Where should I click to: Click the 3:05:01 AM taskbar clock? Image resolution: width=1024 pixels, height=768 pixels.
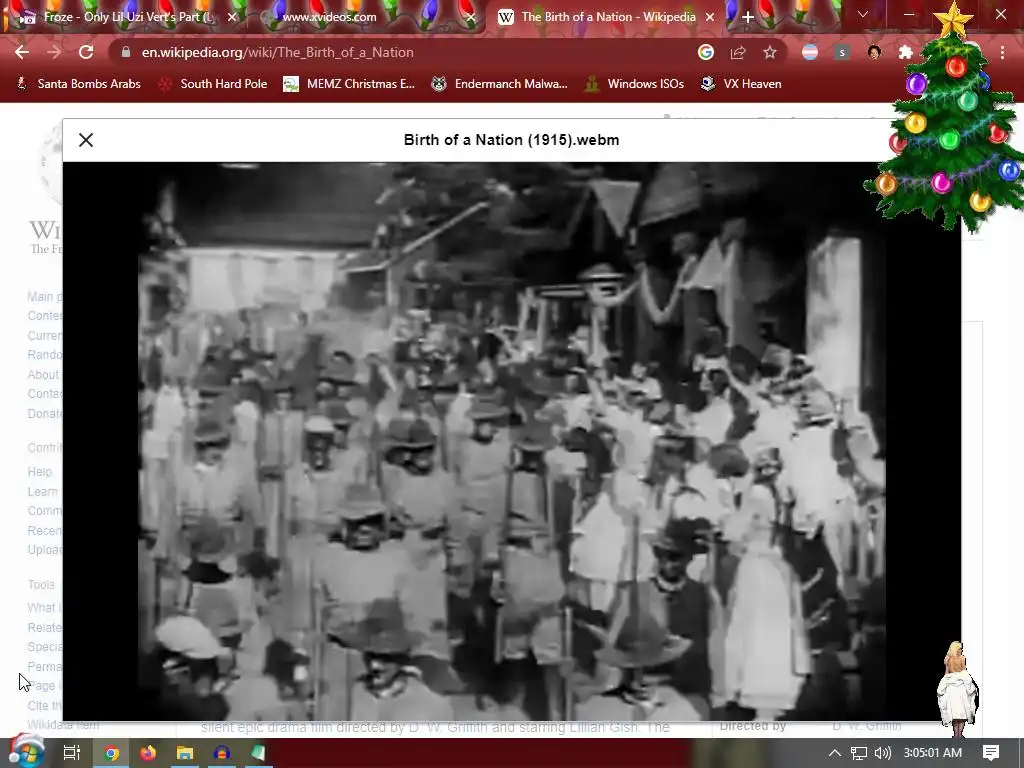933,753
